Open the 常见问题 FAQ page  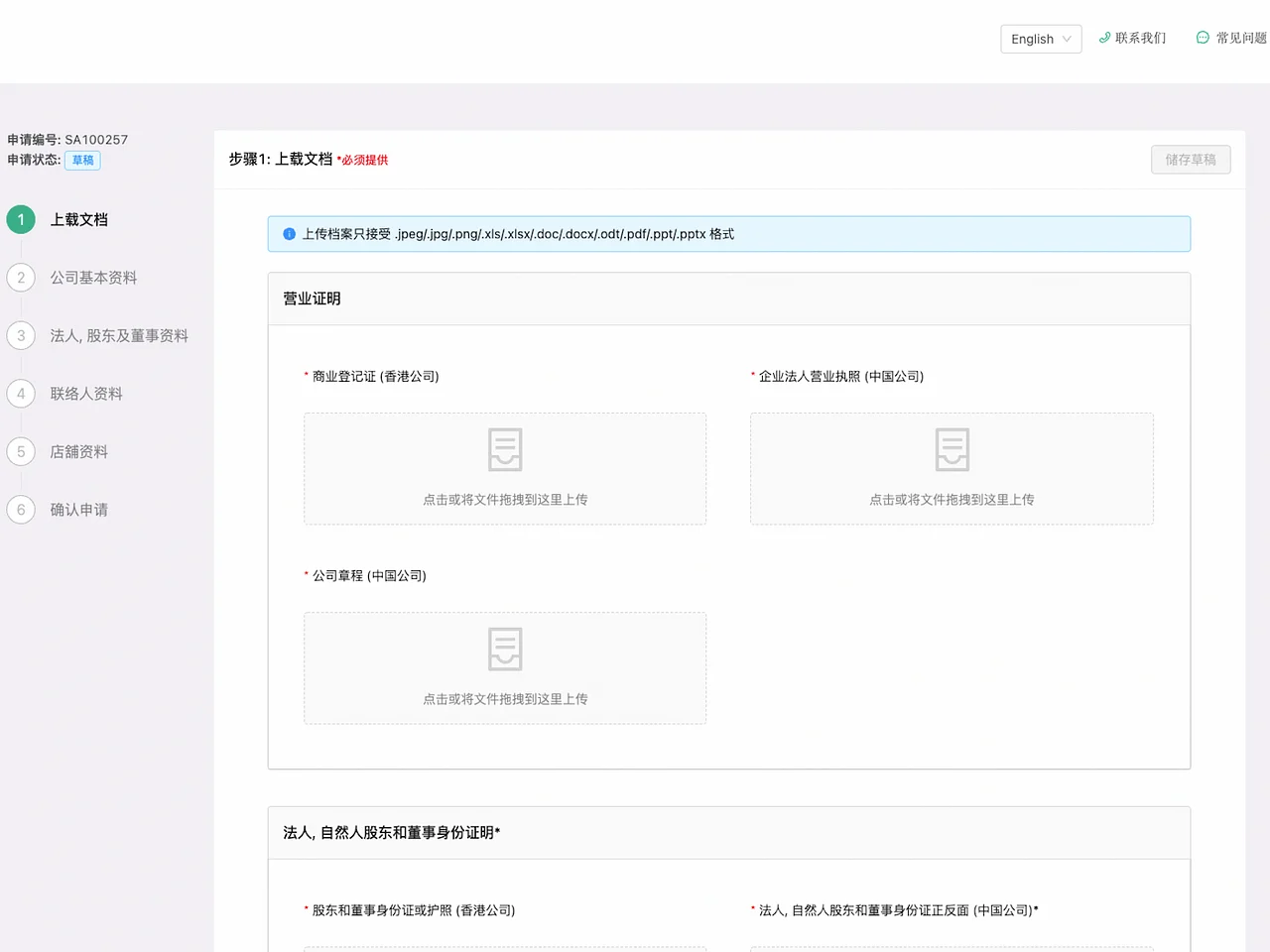pos(1238,38)
